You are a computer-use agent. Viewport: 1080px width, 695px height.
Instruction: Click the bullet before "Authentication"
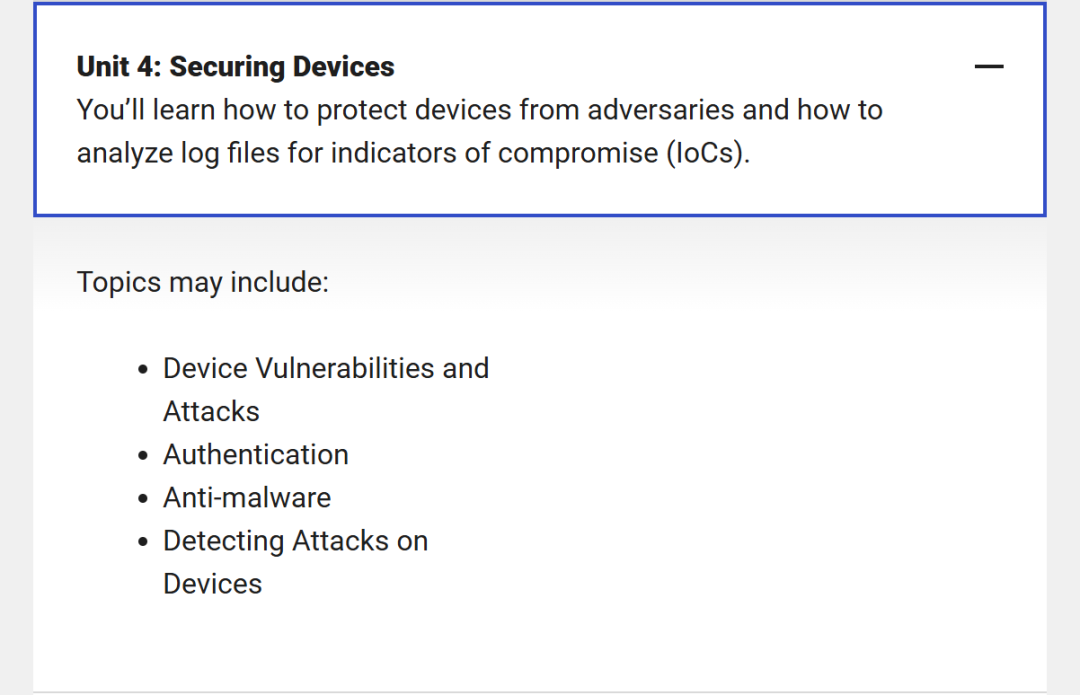point(143,455)
